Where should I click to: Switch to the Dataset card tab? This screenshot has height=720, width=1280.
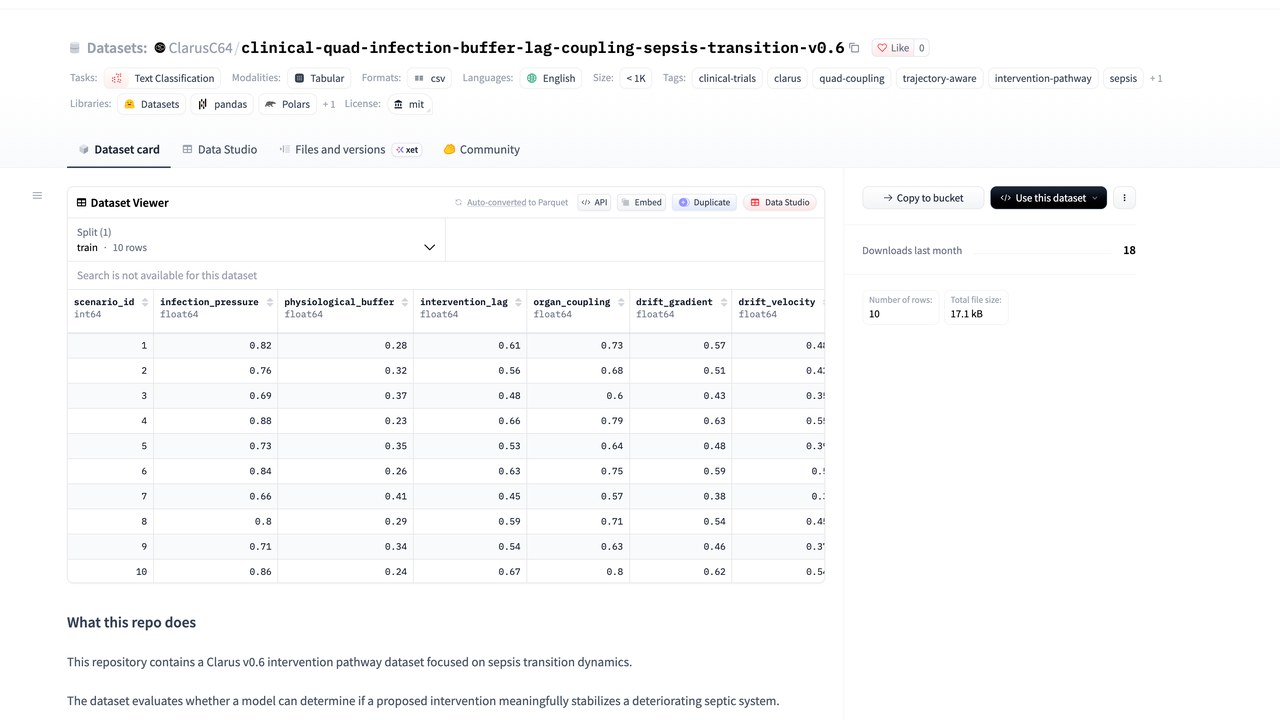pyautogui.click(x=118, y=150)
